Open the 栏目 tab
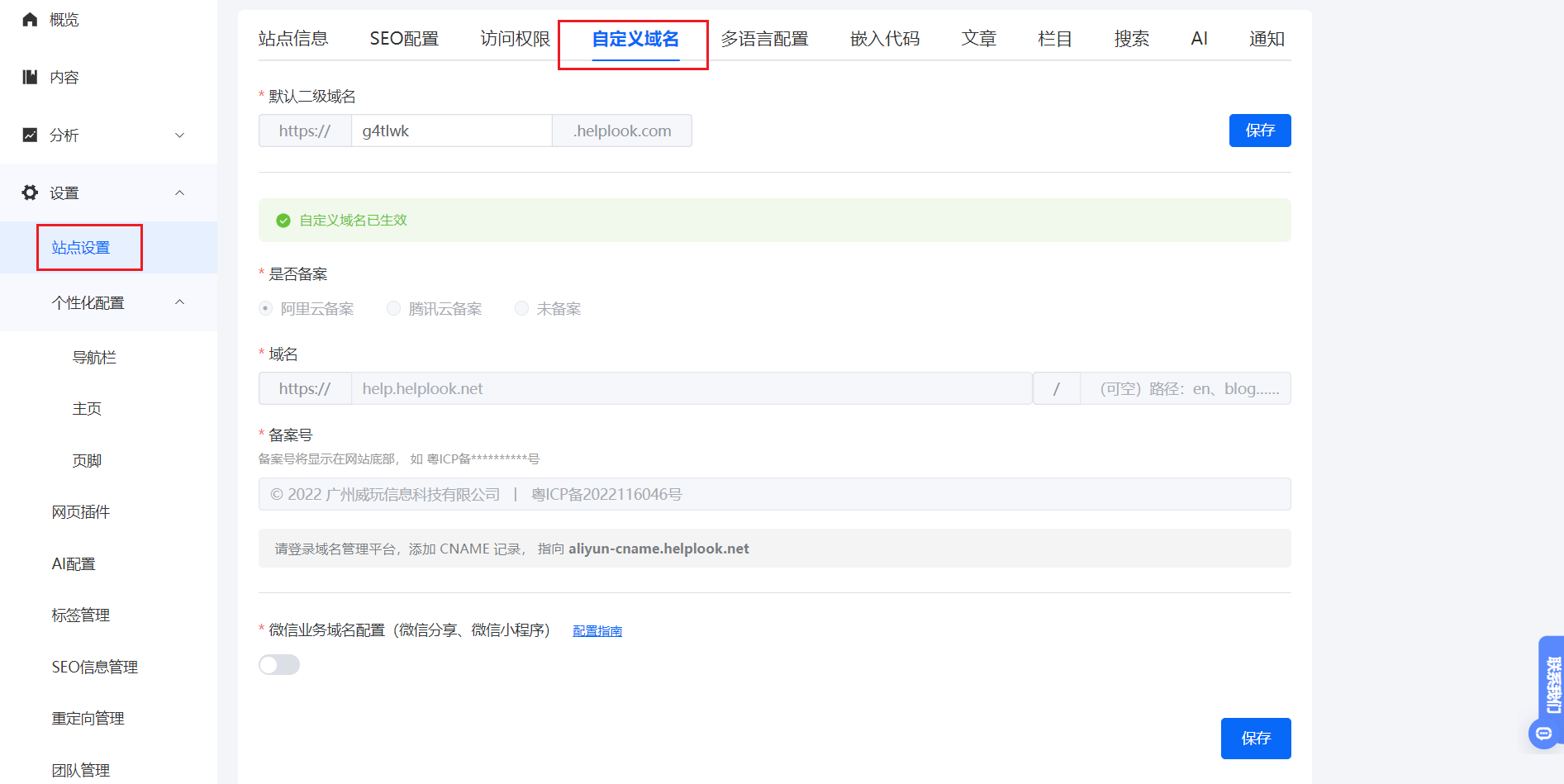 1055,39
